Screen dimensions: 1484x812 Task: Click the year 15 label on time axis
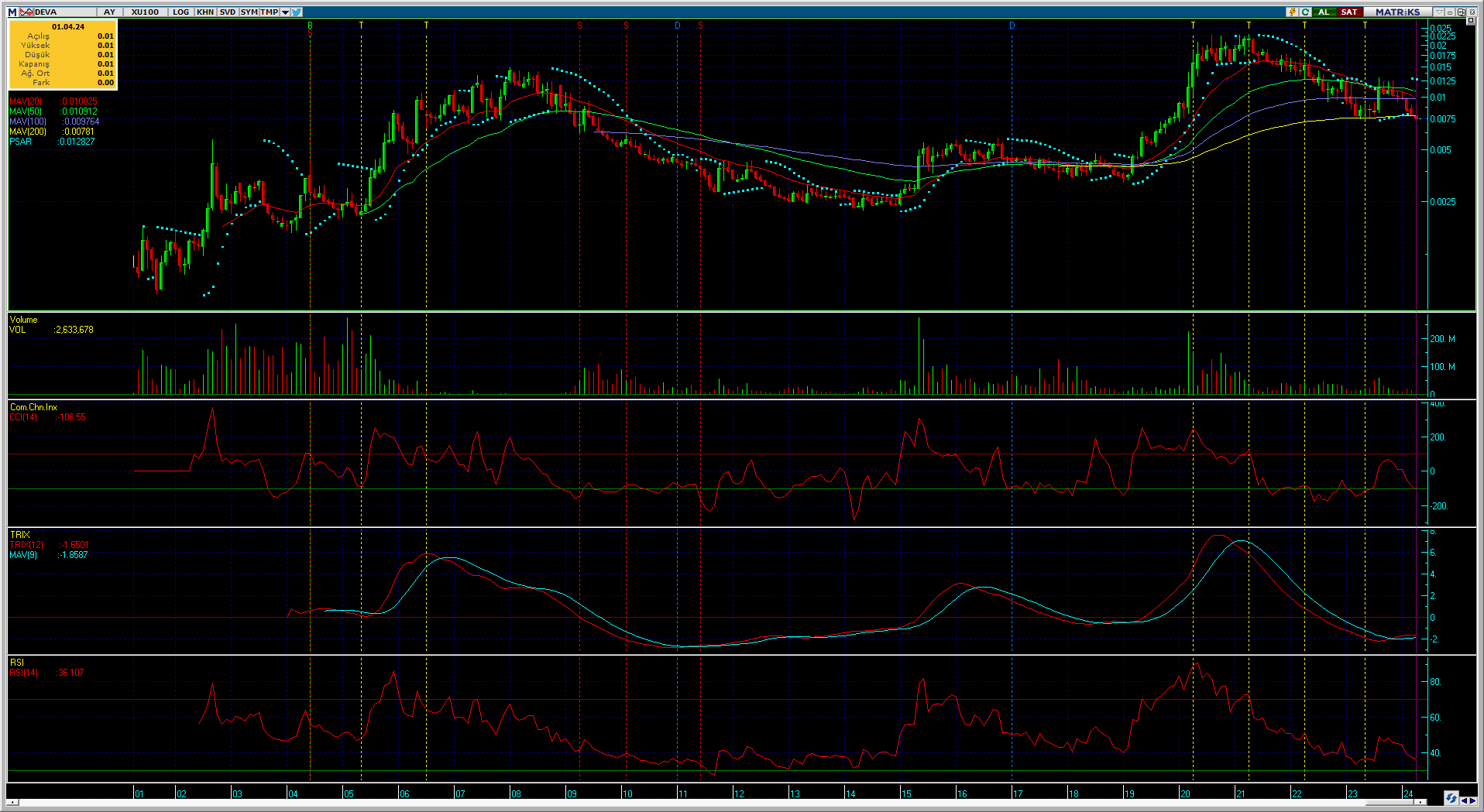pos(906,793)
